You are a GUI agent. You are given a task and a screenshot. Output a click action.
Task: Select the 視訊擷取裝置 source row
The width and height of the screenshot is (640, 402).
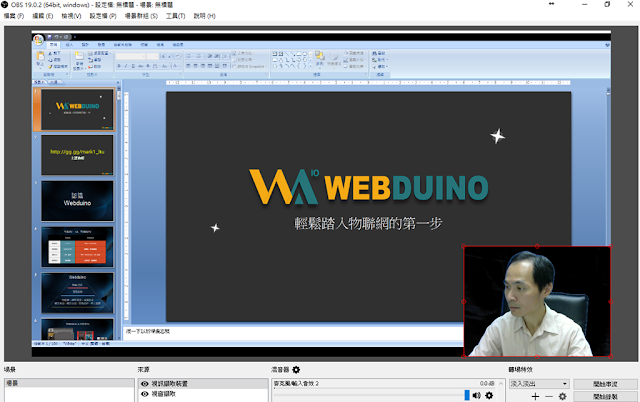tap(203, 384)
